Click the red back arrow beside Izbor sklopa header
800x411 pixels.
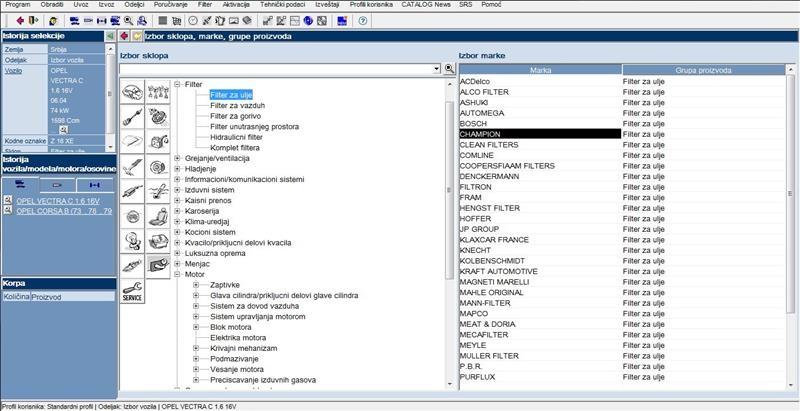124,36
